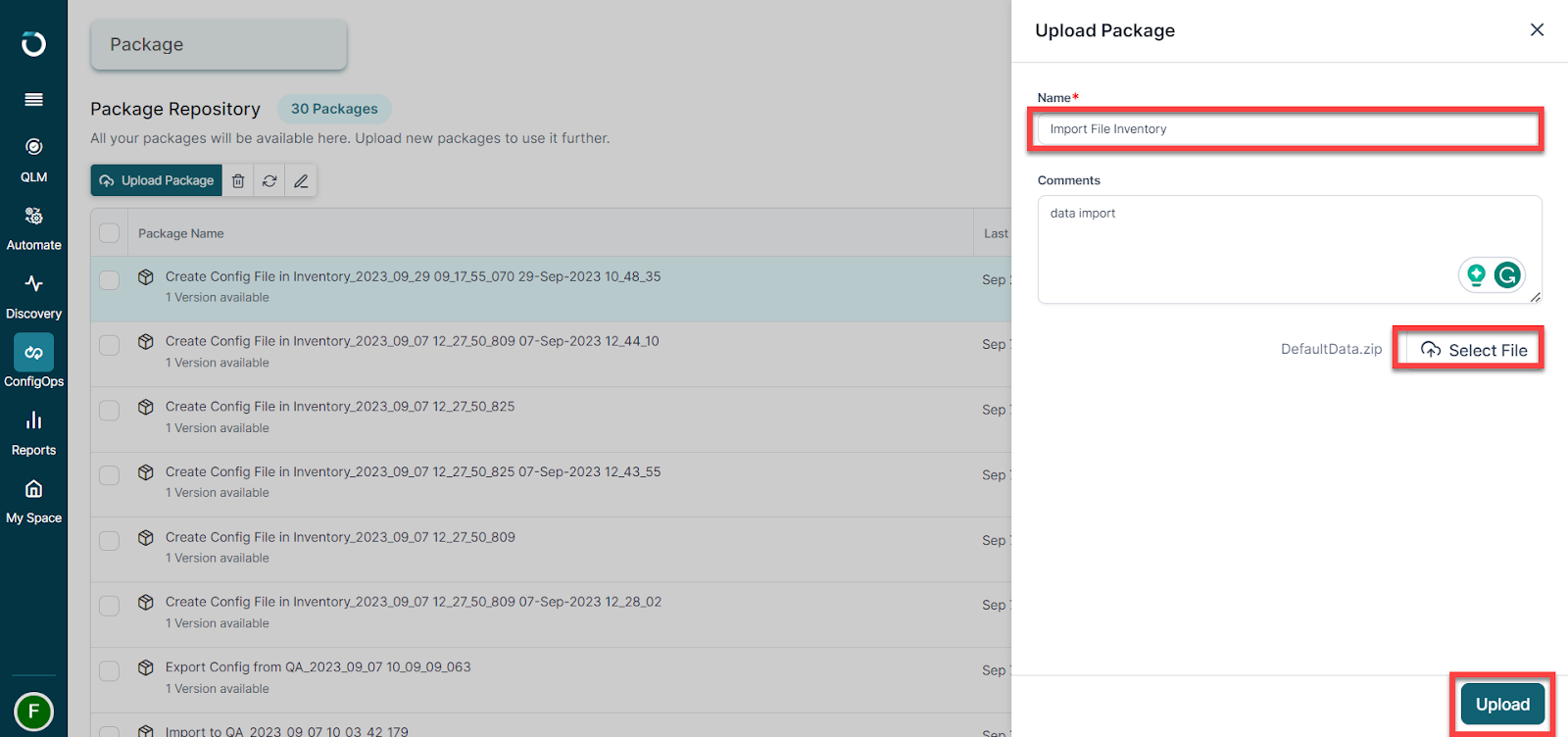The width and height of the screenshot is (1568, 737).
Task: Check package ending 12_27_50_825 without date
Action: (109, 410)
